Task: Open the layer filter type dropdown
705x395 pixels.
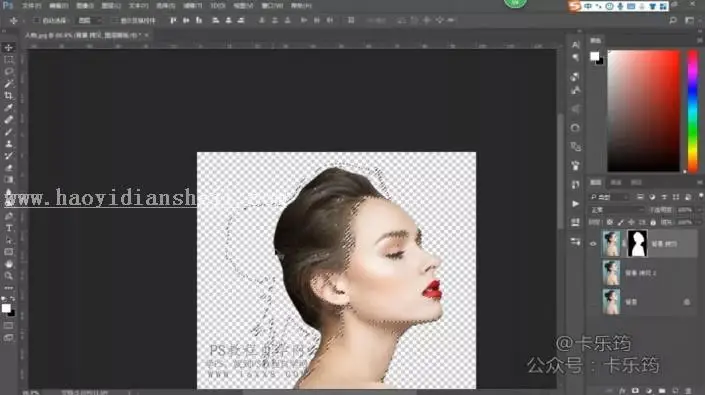Action: [610, 197]
